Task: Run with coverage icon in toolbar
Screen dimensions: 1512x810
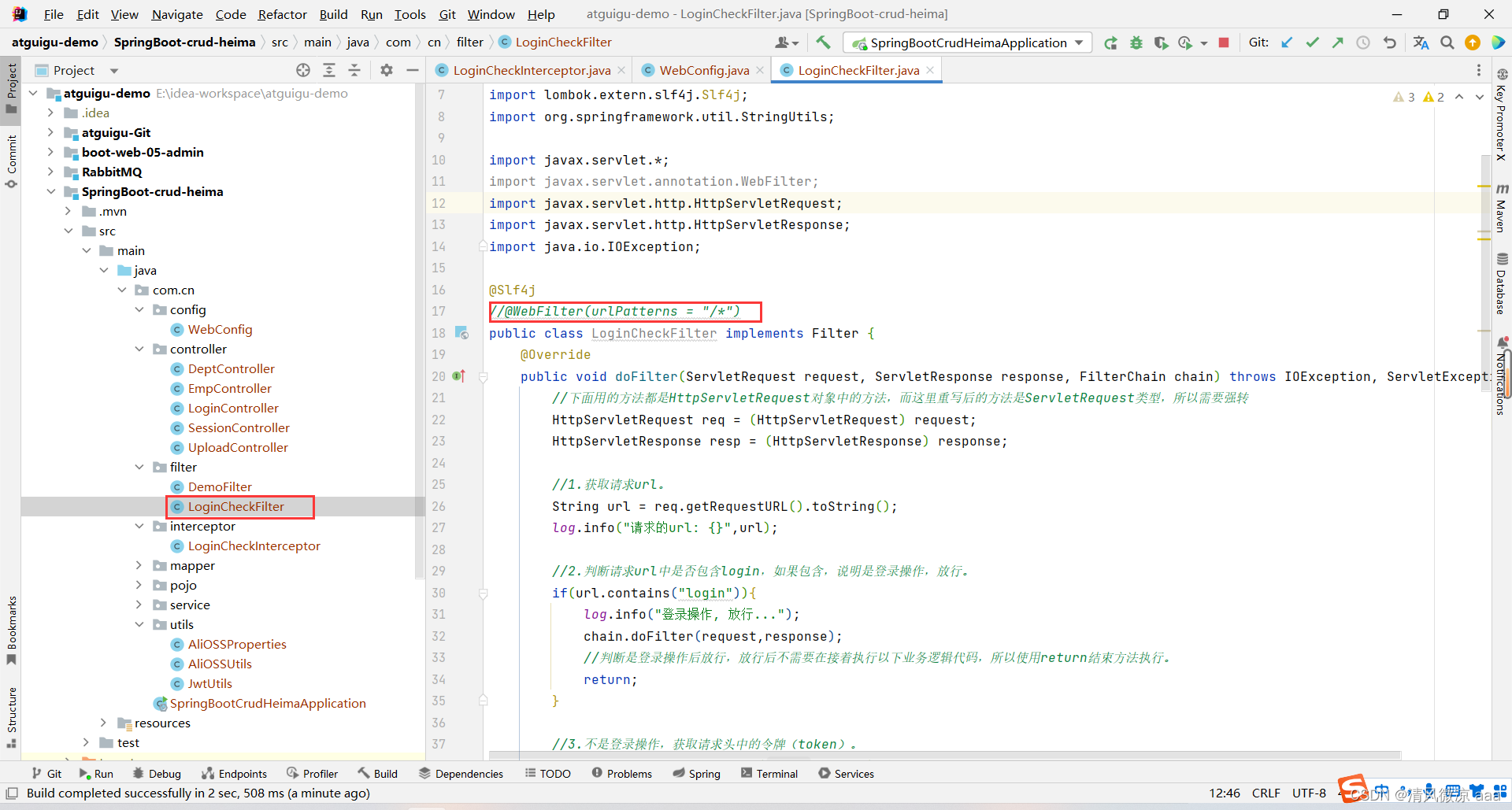Action: tap(1161, 43)
